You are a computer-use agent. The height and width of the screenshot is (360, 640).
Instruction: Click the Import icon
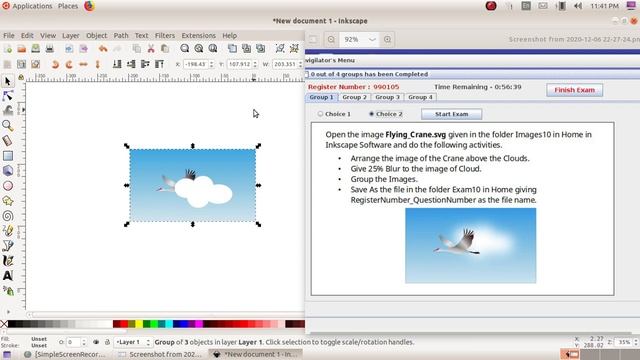(x=69, y=49)
